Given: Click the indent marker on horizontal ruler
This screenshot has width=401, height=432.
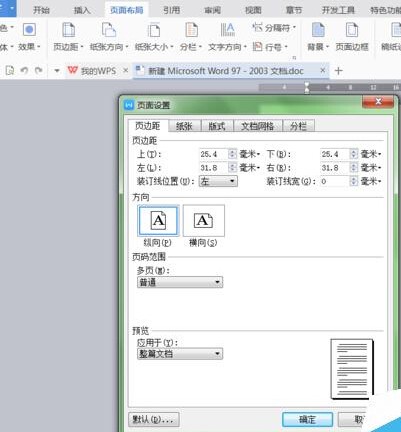Looking at the screenshot, I should (x=307, y=88).
